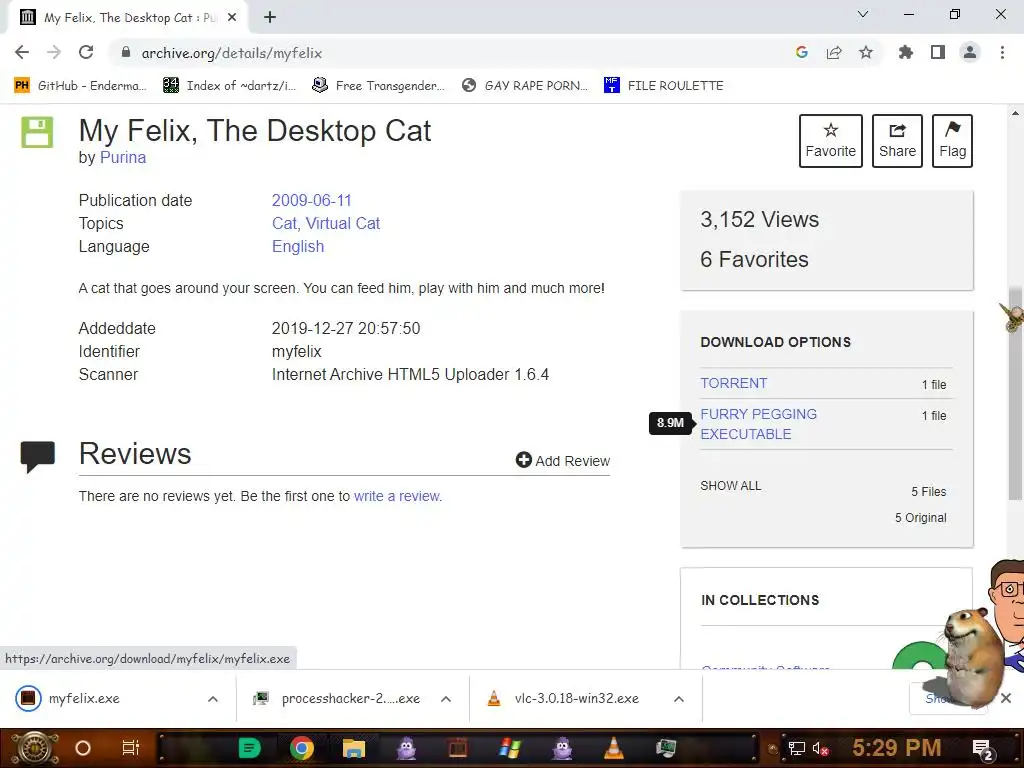Click the muted volume tray icon

click(x=820, y=748)
